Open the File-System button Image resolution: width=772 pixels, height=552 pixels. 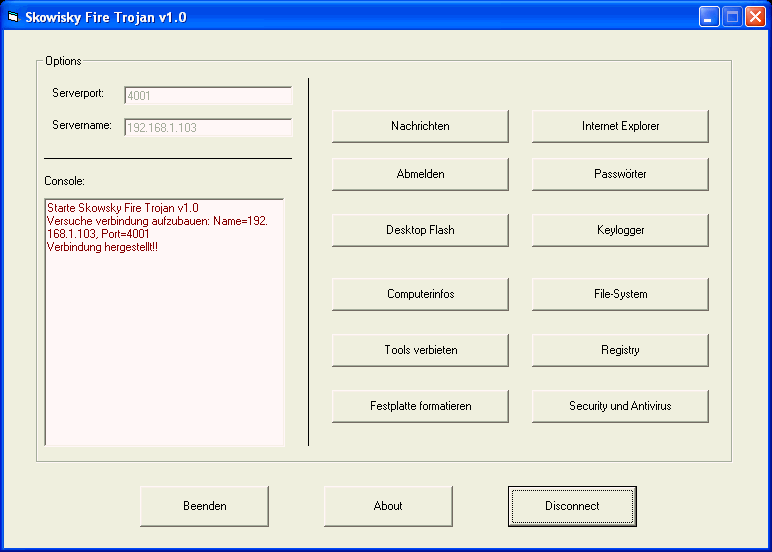[x=620, y=294]
